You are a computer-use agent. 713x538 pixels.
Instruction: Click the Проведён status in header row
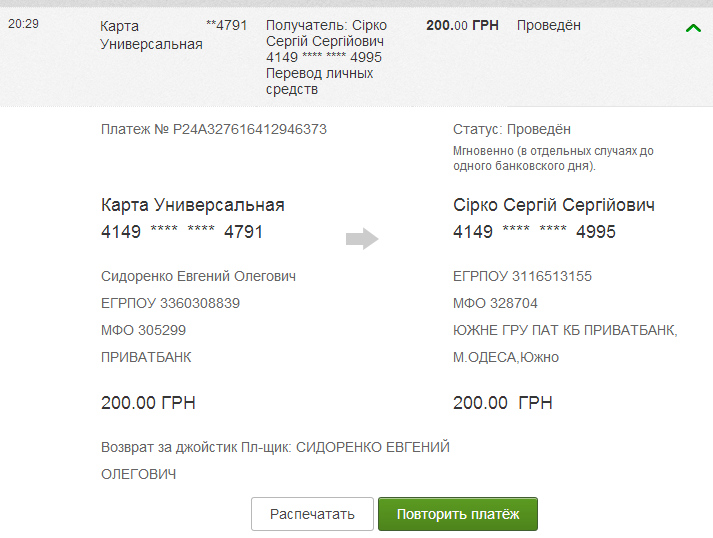(548, 26)
